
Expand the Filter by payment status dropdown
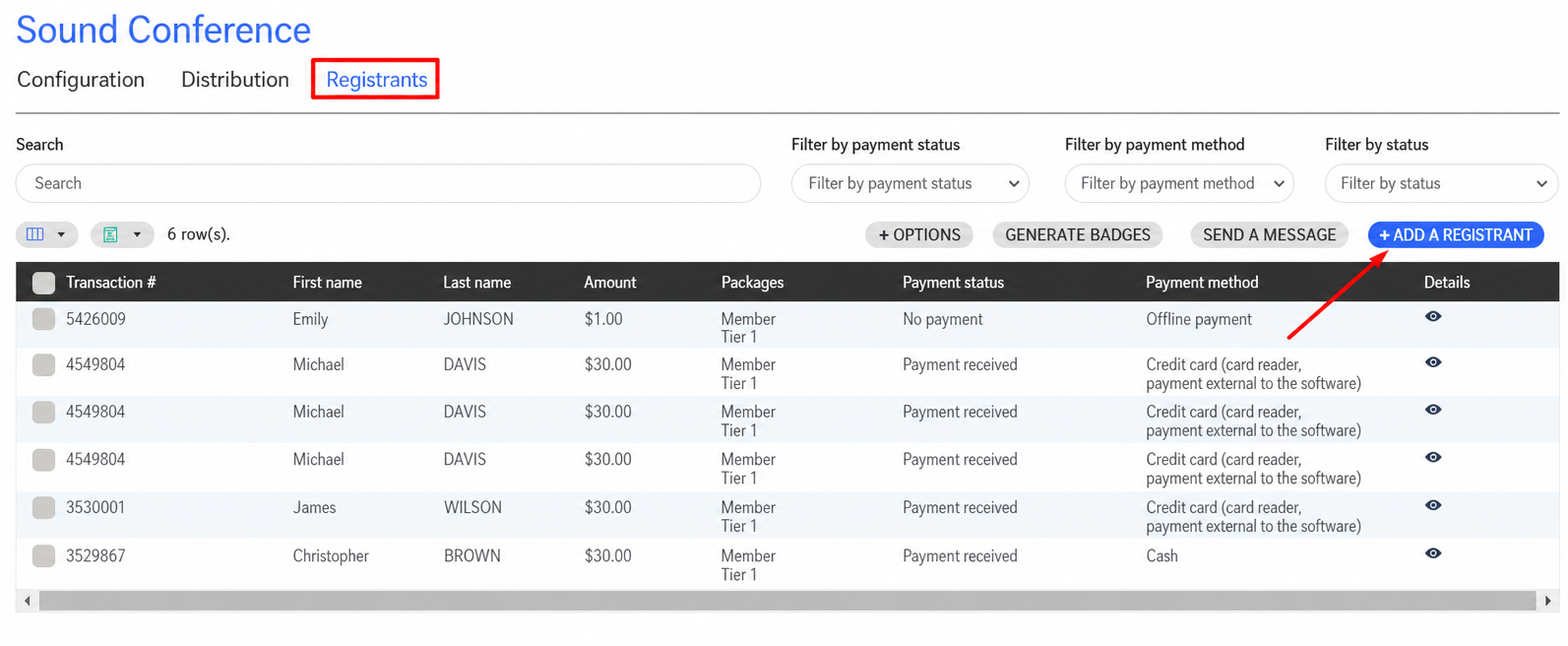(910, 183)
